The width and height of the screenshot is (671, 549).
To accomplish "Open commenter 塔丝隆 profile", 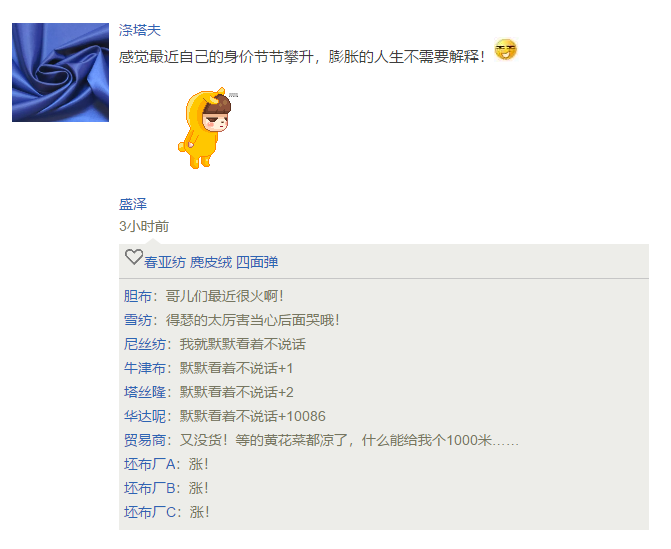I will point(145,392).
